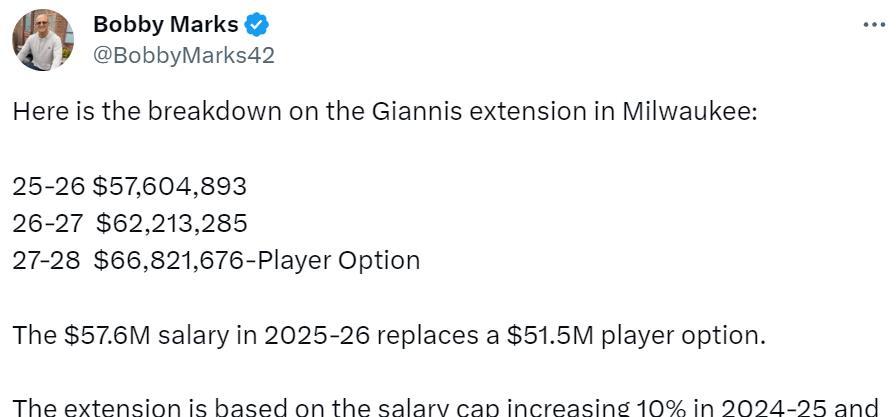This screenshot has width=896, height=417.
Task: Click the Player Option text after 27-28 salary
Action: (339, 260)
